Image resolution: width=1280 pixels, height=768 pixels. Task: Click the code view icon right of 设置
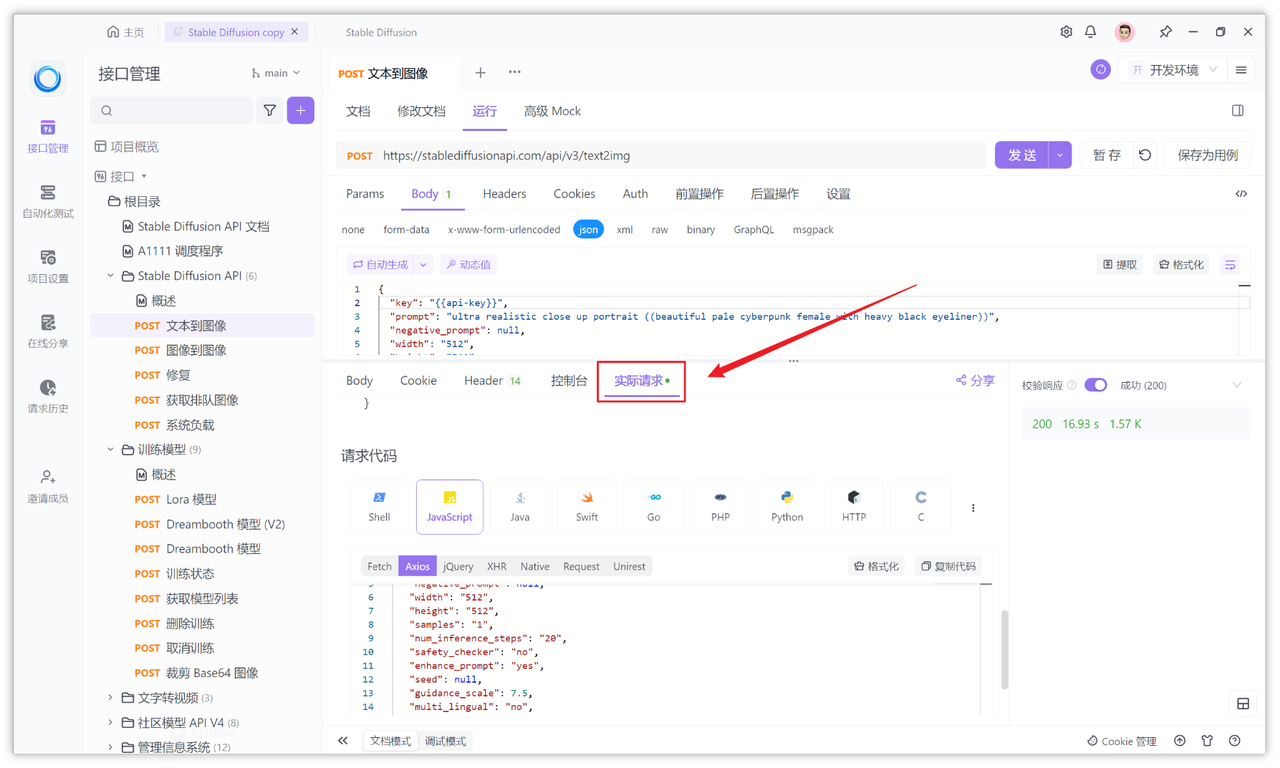(1241, 194)
